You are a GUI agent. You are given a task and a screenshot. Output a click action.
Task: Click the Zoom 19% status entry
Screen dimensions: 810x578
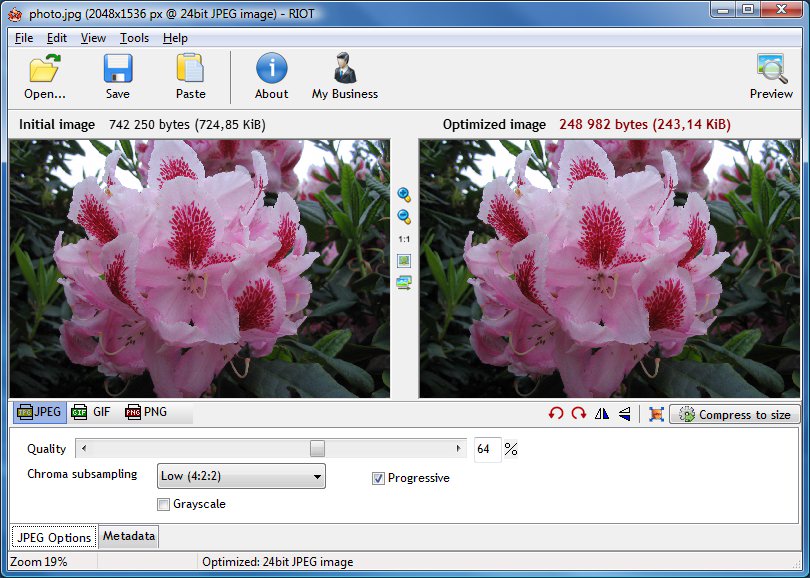[39, 562]
